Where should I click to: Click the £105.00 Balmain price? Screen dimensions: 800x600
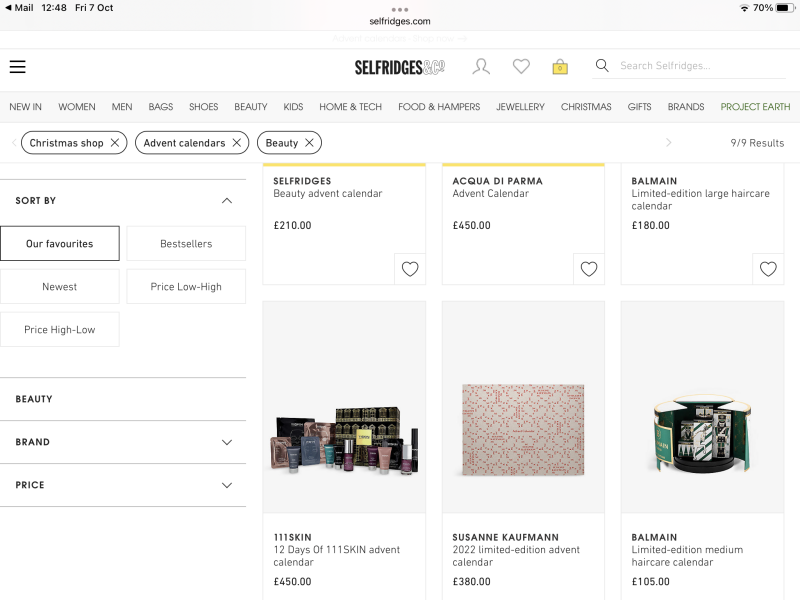coord(651,582)
